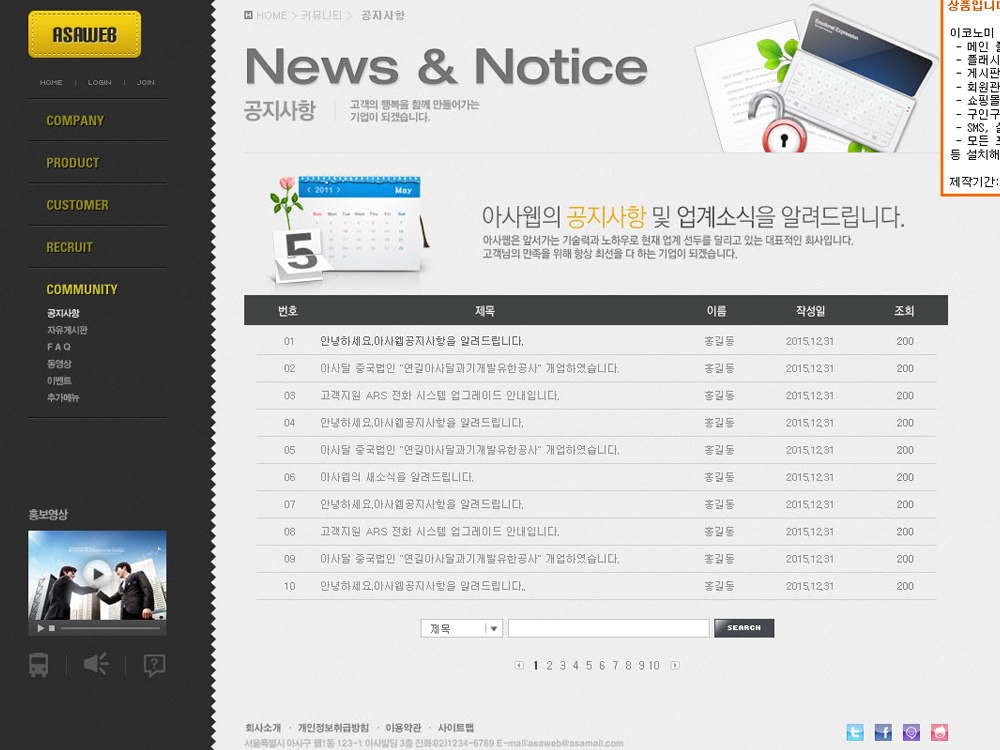The image size is (1000, 750).
Task: Click the video progress bar
Action: pos(110,628)
